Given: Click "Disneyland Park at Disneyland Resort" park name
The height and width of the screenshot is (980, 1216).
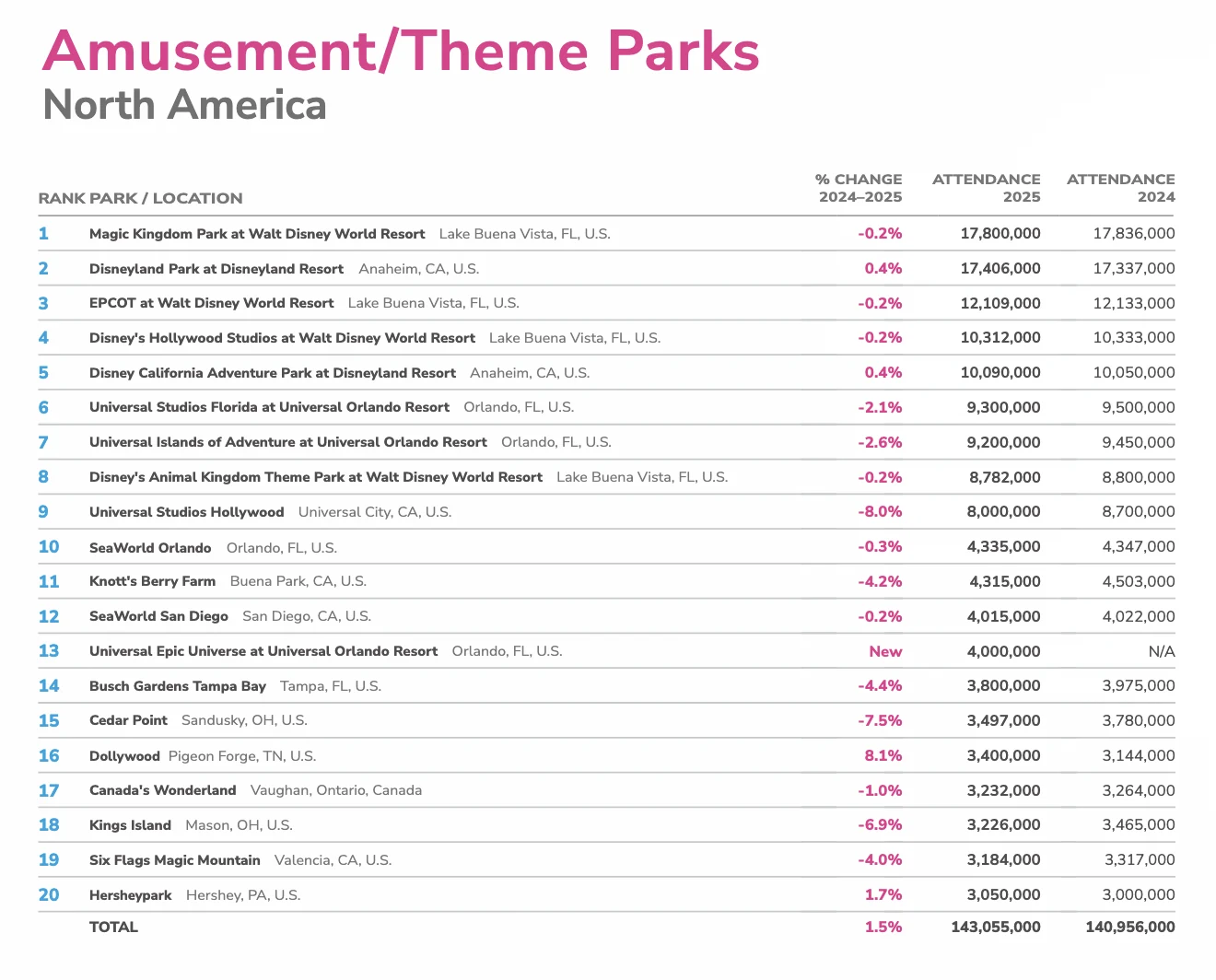Looking at the screenshot, I should click(x=216, y=269).
